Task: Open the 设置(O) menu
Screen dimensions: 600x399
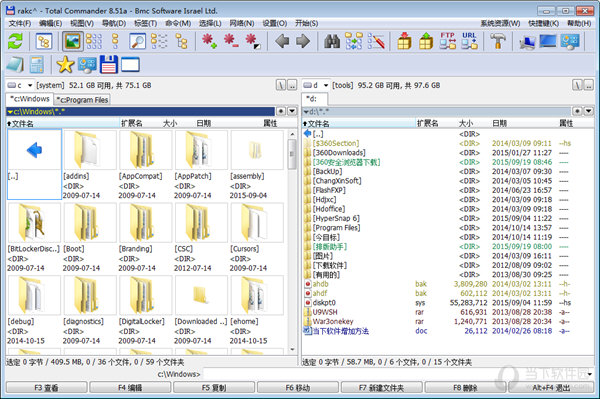Action: (275, 23)
